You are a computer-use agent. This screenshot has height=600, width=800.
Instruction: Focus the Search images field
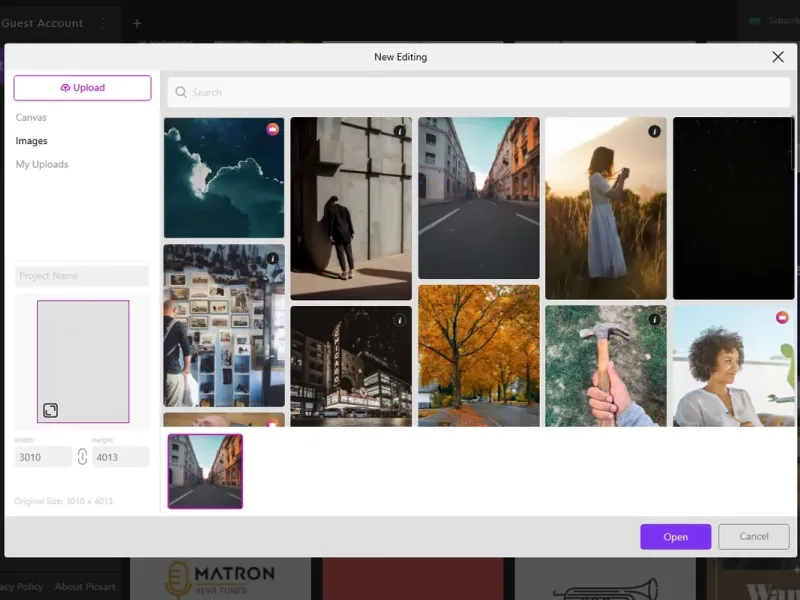coord(479,92)
